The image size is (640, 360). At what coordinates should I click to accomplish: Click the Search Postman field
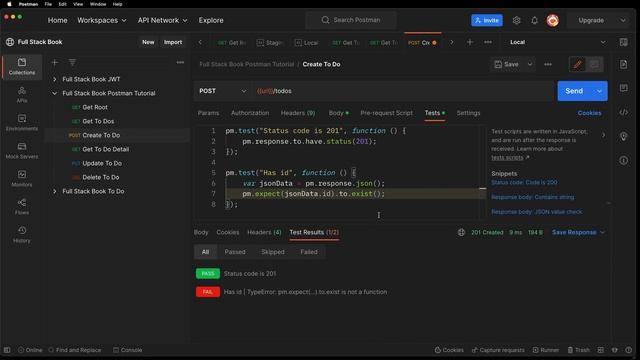tap(351, 20)
